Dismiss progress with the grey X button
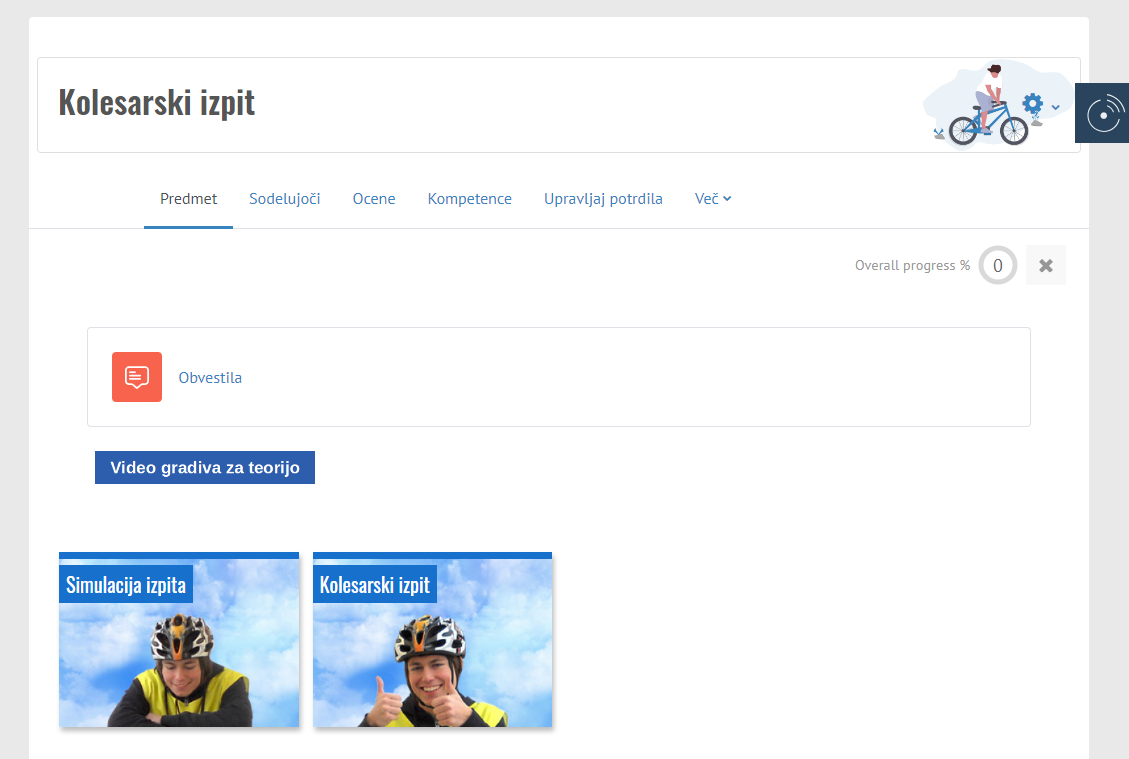Image resolution: width=1129 pixels, height=759 pixels. [1046, 265]
